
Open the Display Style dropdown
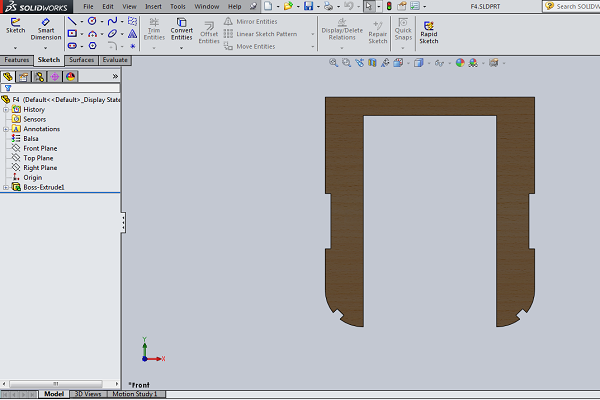(429, 63)
